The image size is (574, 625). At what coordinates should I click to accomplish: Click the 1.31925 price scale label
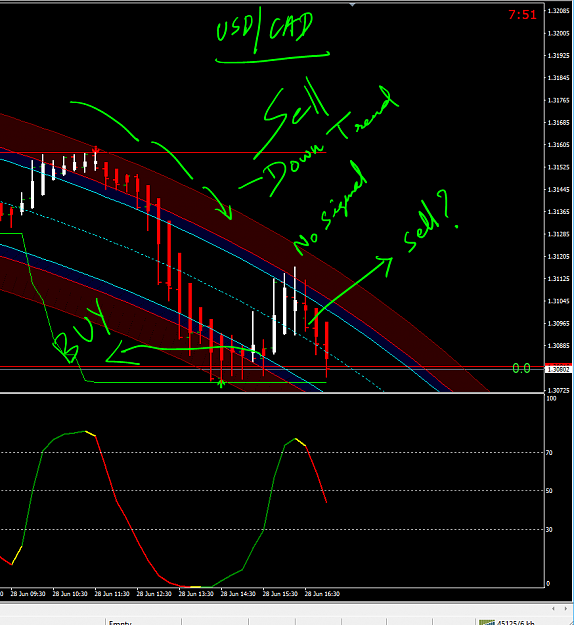[x=558, y=55]
